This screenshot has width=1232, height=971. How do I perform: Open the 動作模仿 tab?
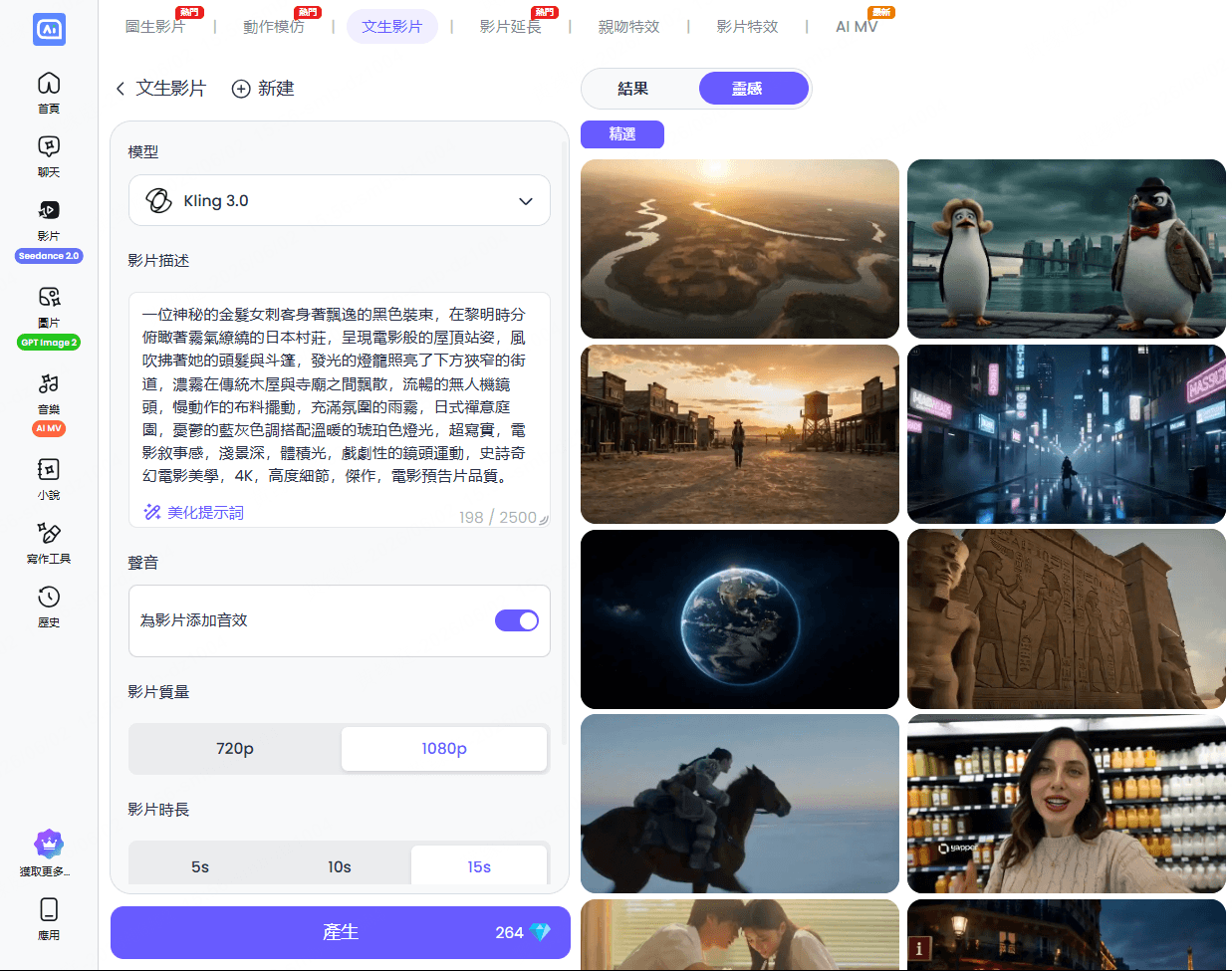point(274,27)
